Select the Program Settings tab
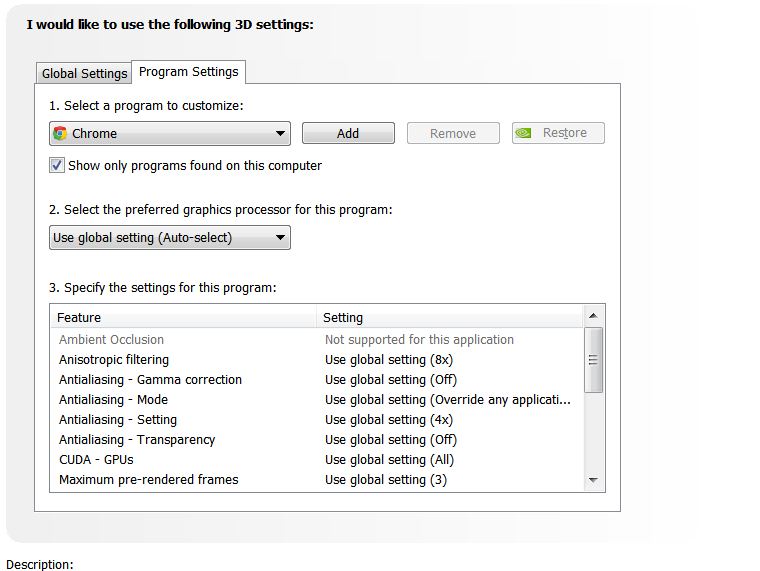 point(189,72)
